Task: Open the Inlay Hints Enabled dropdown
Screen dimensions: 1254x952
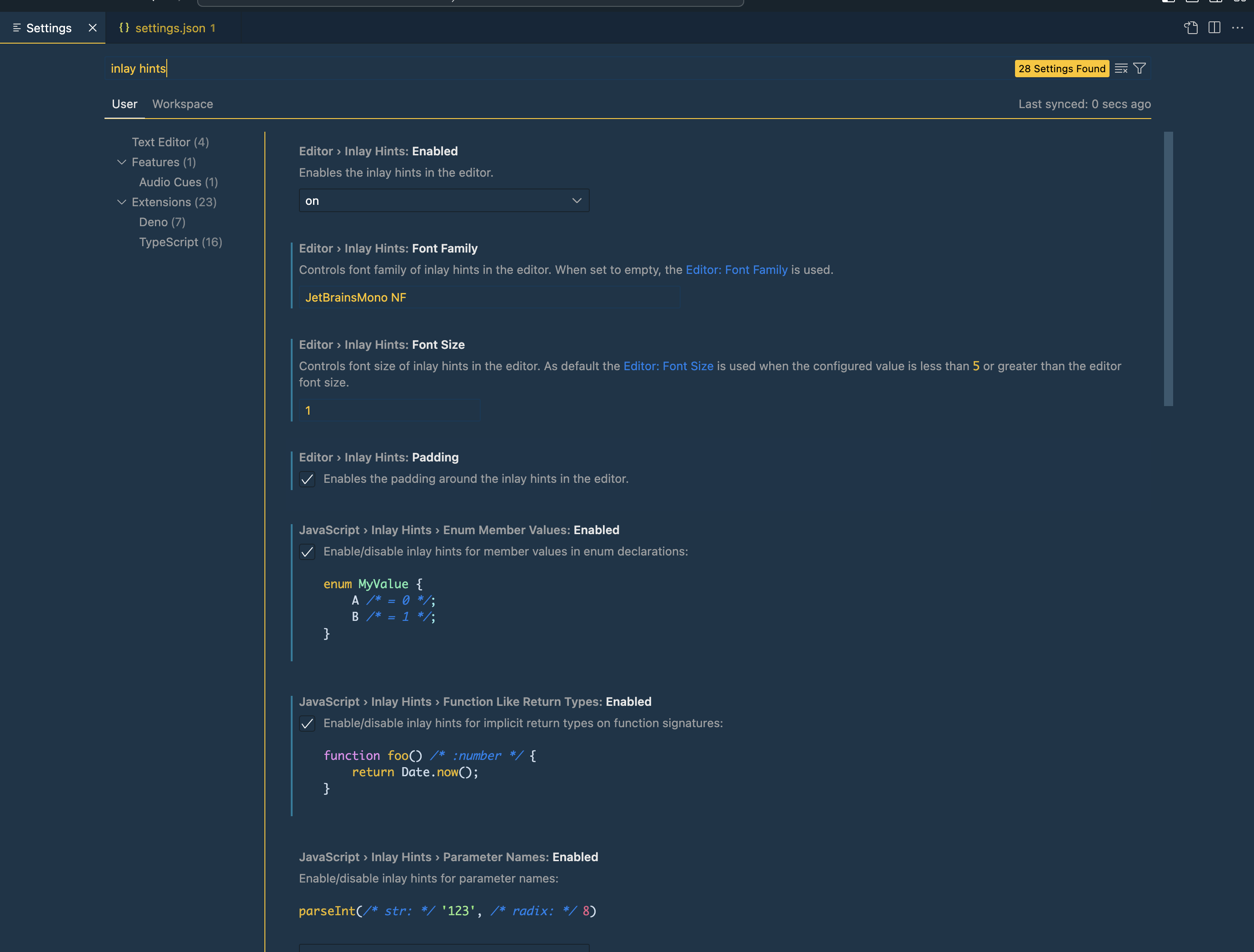Action: tap(444, 201)
